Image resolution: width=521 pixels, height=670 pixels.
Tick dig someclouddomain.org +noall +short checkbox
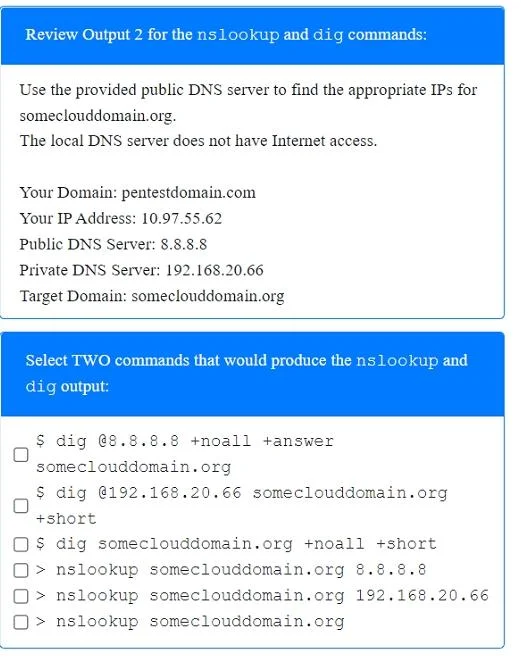click(21, 544)
